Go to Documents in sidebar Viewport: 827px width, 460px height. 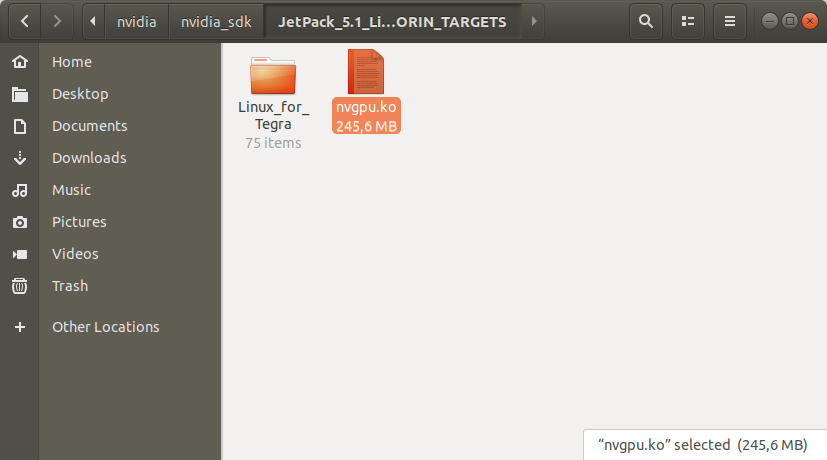tap(90, 126)
